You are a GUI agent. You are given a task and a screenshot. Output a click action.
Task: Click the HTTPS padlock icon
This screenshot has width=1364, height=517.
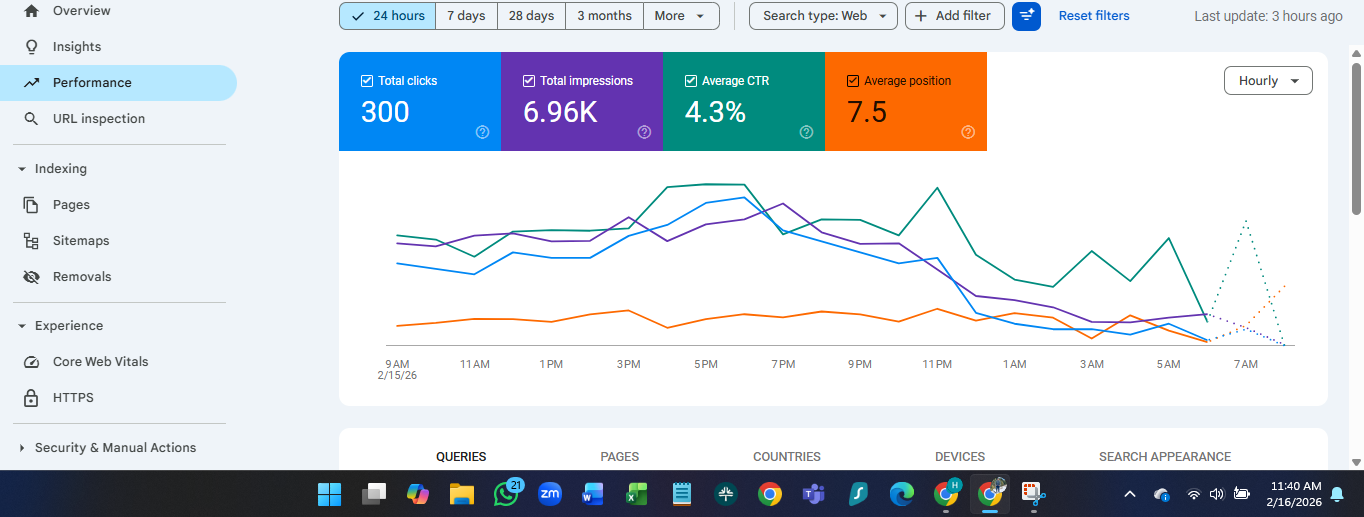click(x=32, y=398)
